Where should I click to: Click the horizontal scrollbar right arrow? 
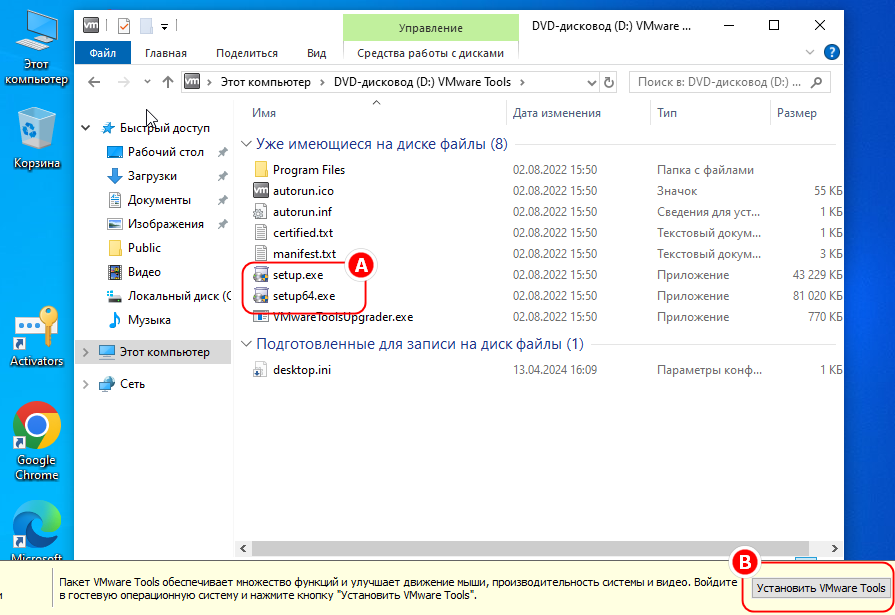coord(834,548)
